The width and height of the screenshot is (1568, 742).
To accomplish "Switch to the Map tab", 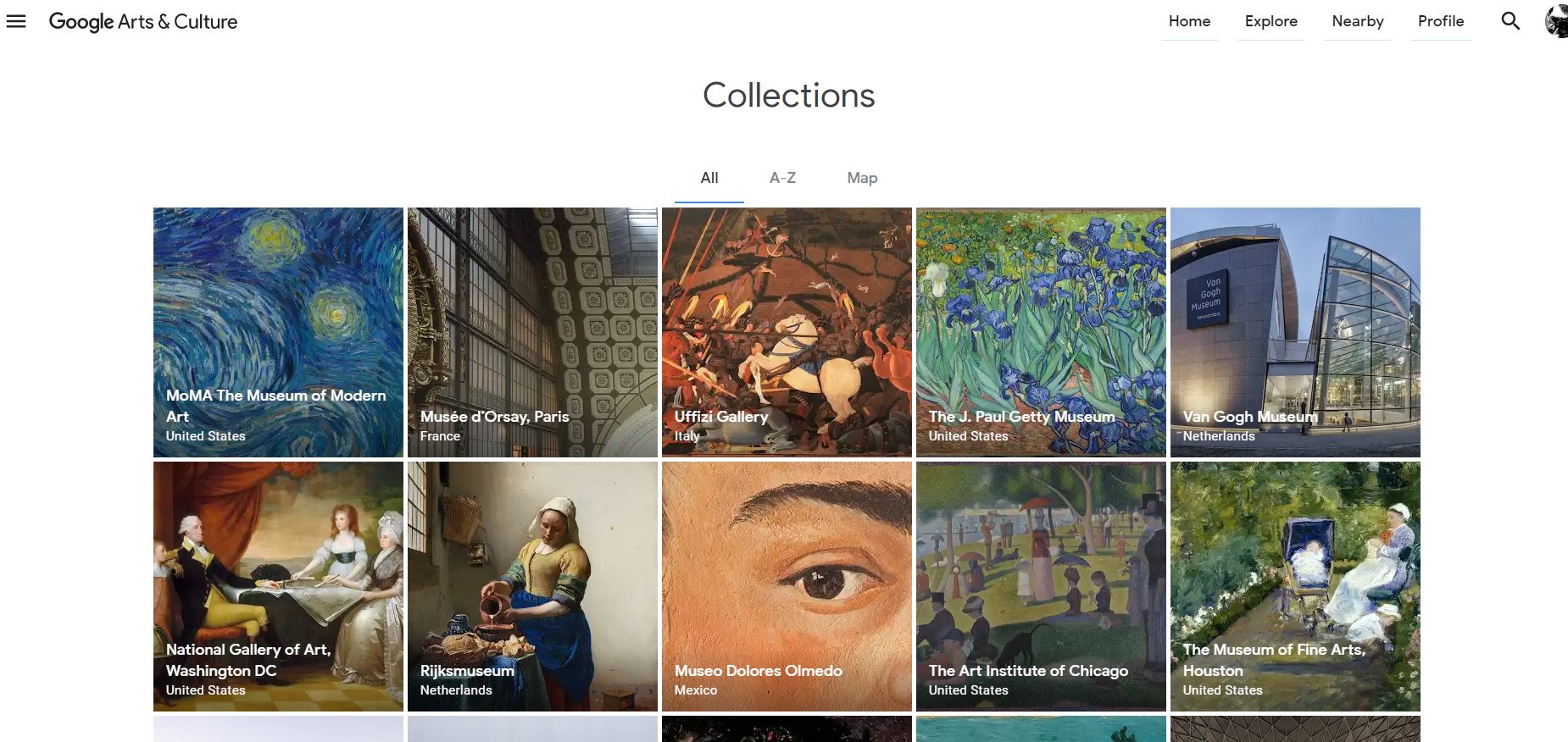I will click(x=862, y=178).
